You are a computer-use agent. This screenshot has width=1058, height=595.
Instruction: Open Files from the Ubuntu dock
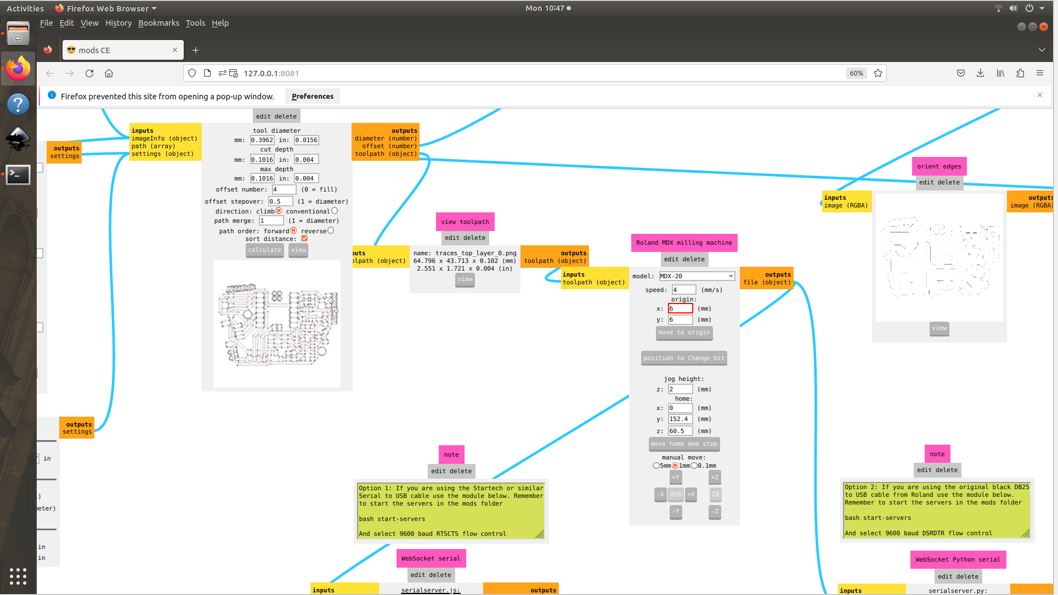coord(18,33)
